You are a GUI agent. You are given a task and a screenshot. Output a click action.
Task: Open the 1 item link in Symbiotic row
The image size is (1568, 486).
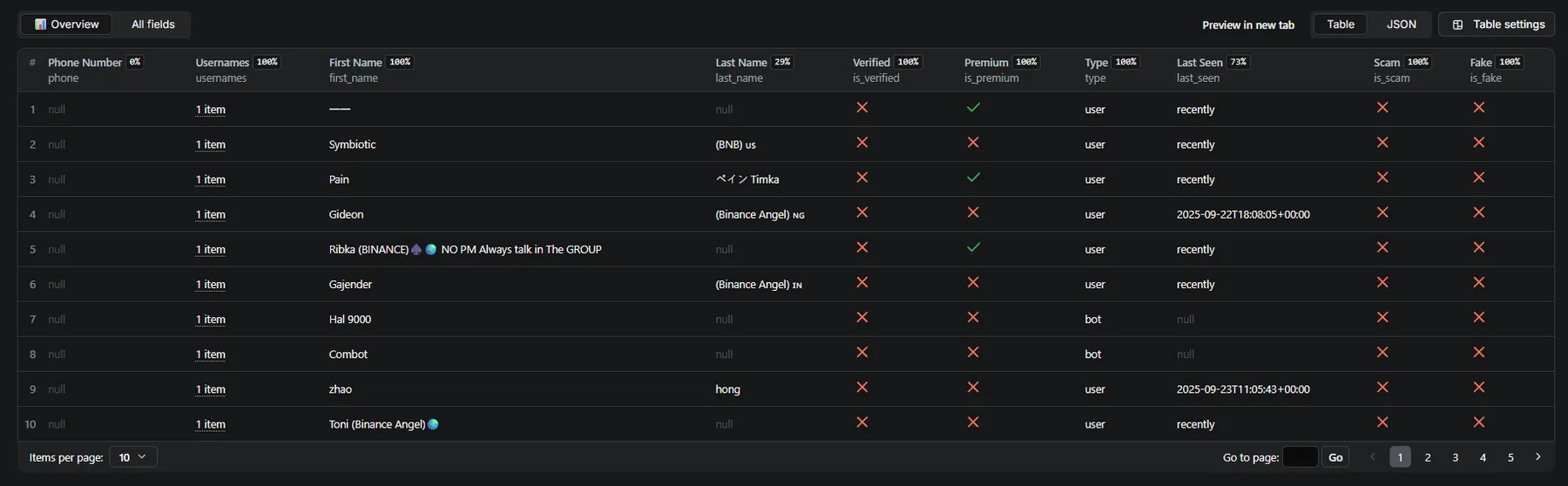click(x=211, y=145)
